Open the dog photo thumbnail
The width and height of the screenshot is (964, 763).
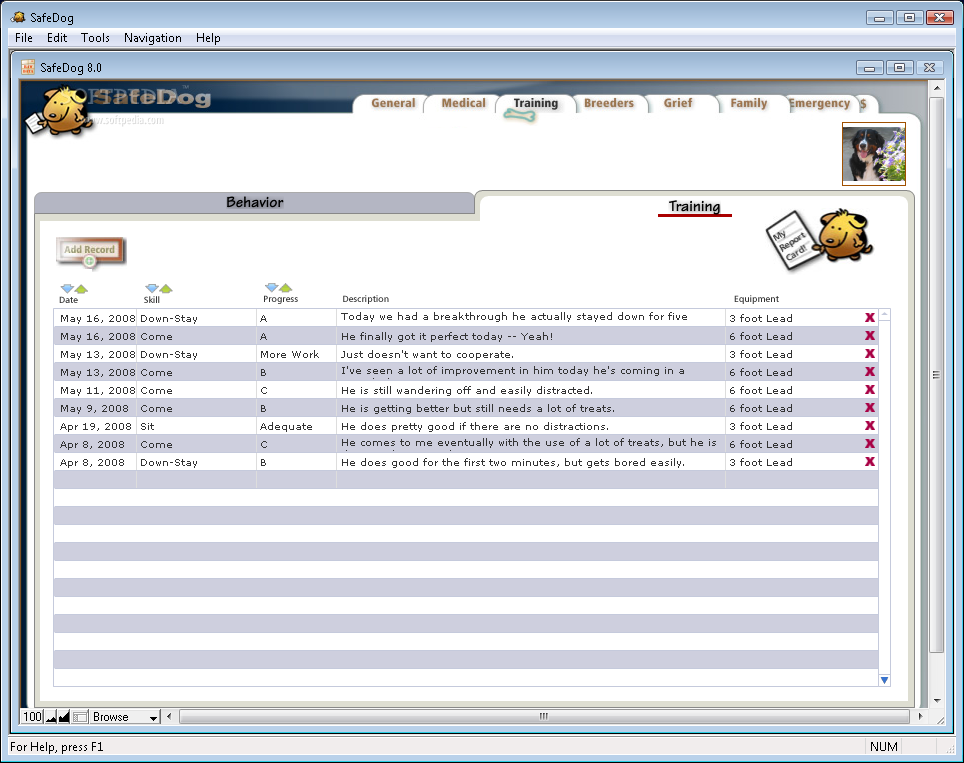tap(874, 154)
